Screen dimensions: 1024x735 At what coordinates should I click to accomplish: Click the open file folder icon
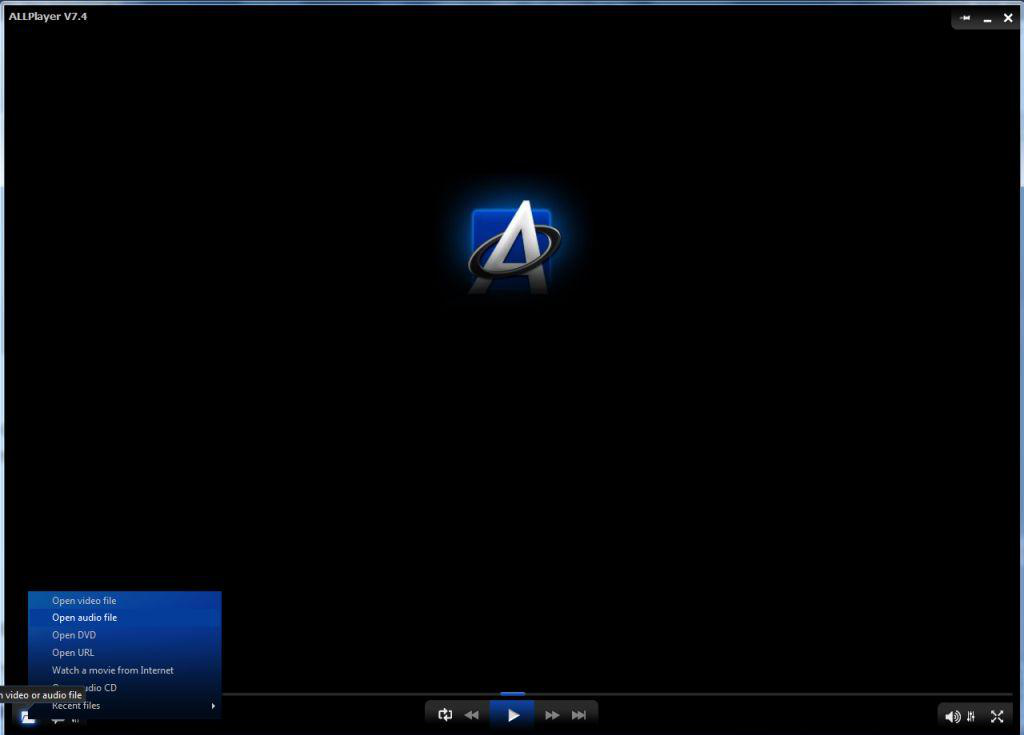click(x=27, y=717)
